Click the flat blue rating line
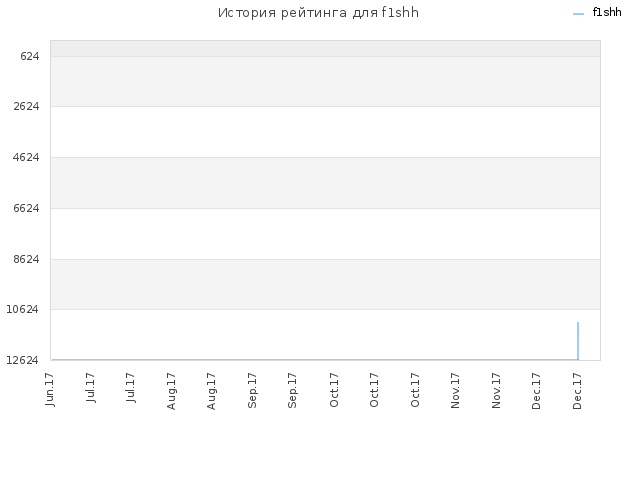Image resolution: width=640 pixels, height=480 pixels. 314,360
